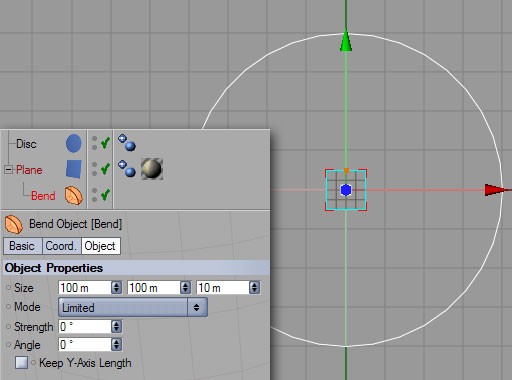Click the Angle parameter keyframe circle
The image size is (512, 380).
[9, 344]
